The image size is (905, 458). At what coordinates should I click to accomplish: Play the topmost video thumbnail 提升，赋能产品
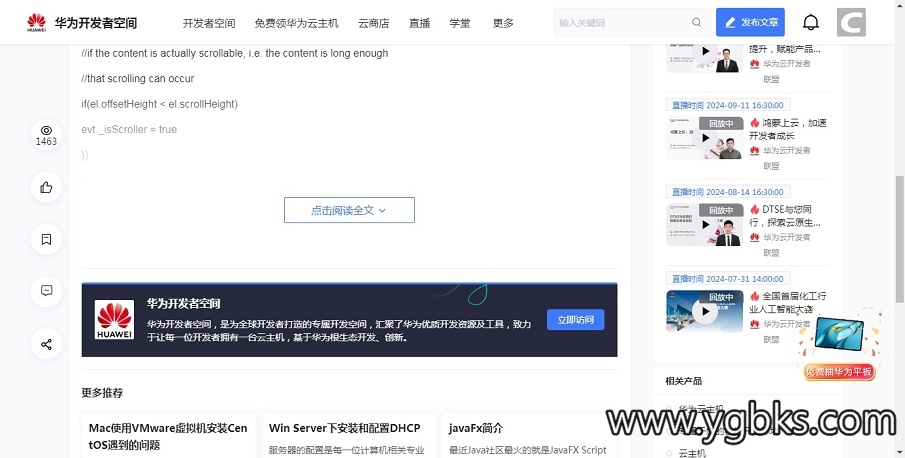tap(705, 56)
